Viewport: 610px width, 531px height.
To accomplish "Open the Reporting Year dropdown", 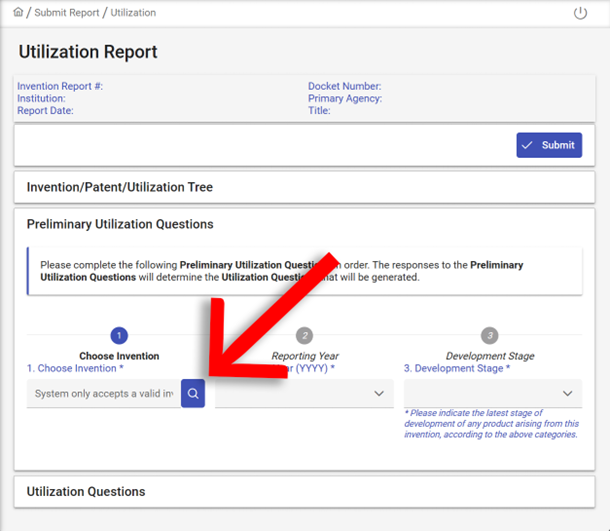I will click(304, 393).
